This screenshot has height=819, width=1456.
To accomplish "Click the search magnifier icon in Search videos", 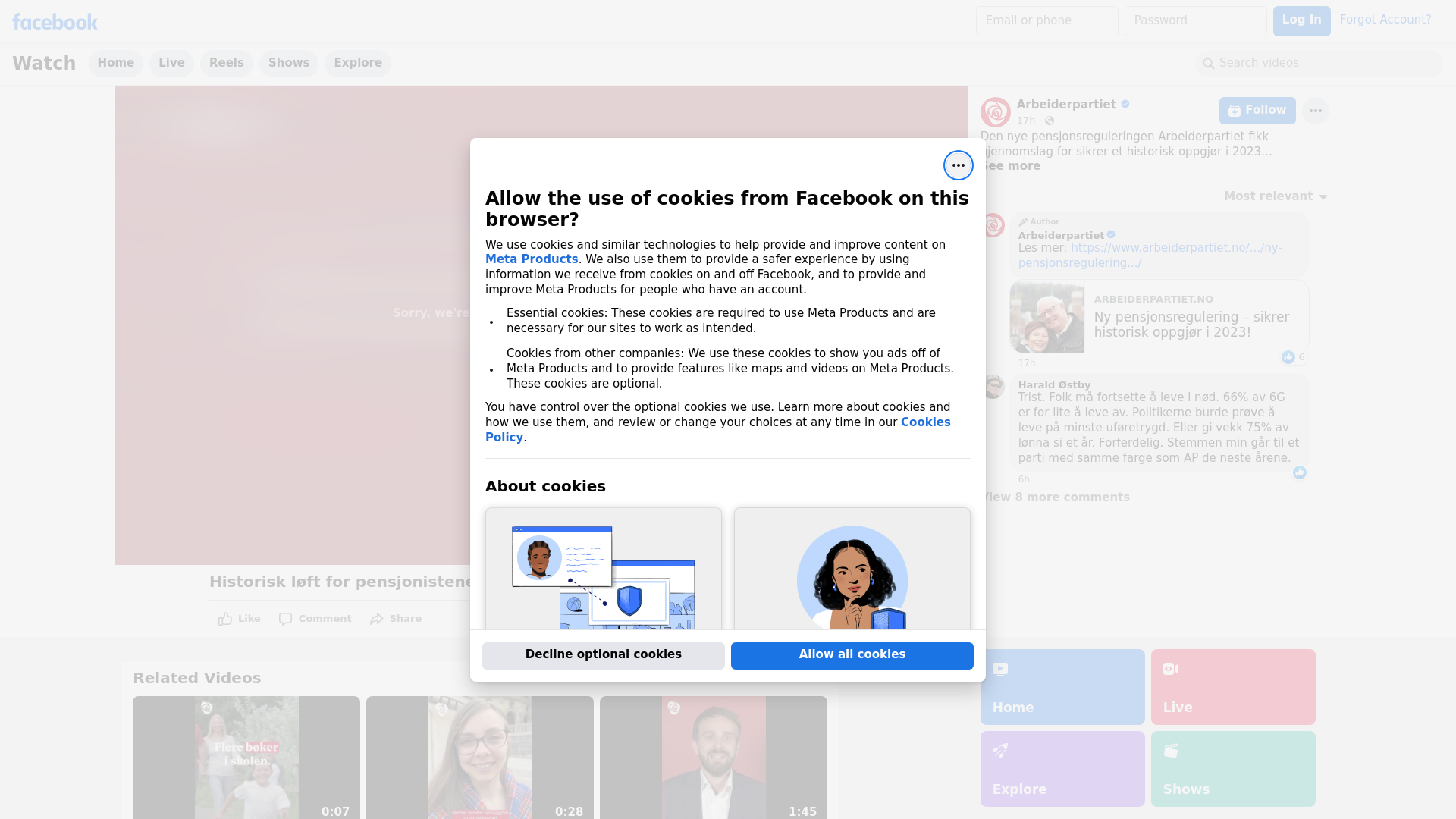I will click(1209, 64).
